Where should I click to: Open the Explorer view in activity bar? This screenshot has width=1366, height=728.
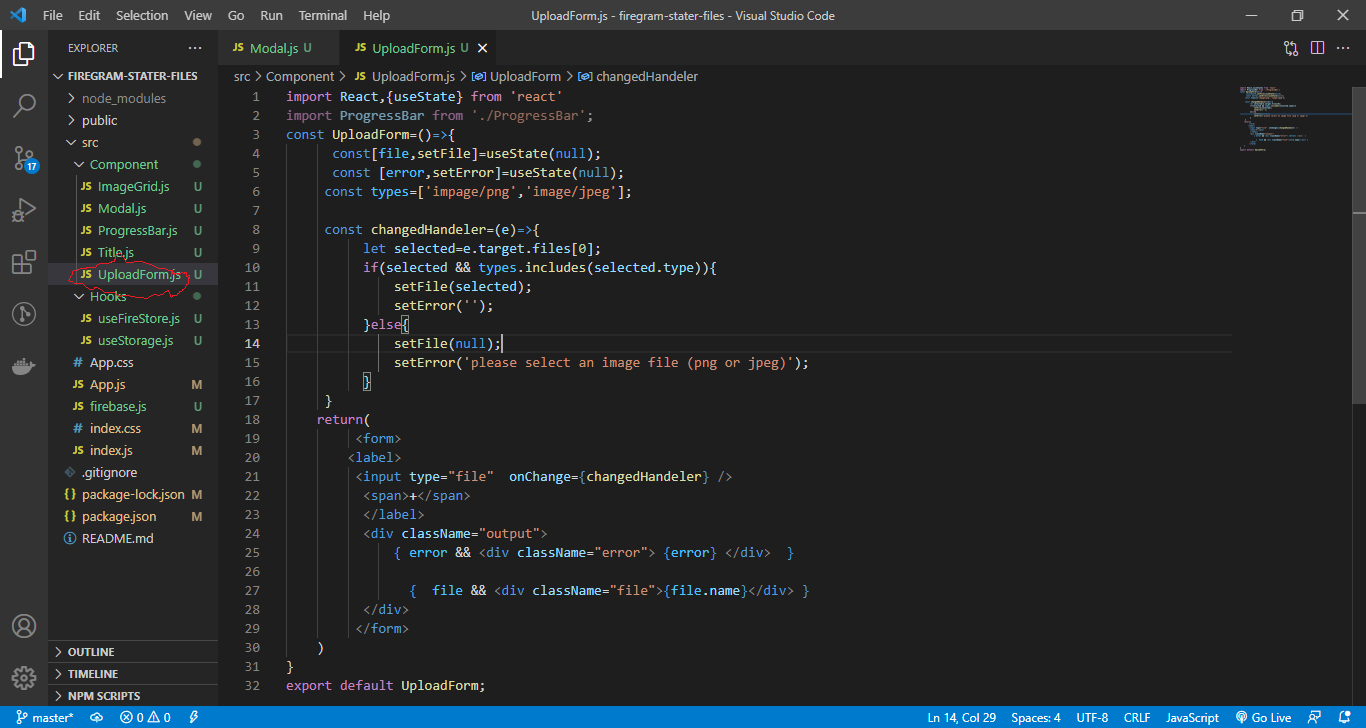click(24, 53)
